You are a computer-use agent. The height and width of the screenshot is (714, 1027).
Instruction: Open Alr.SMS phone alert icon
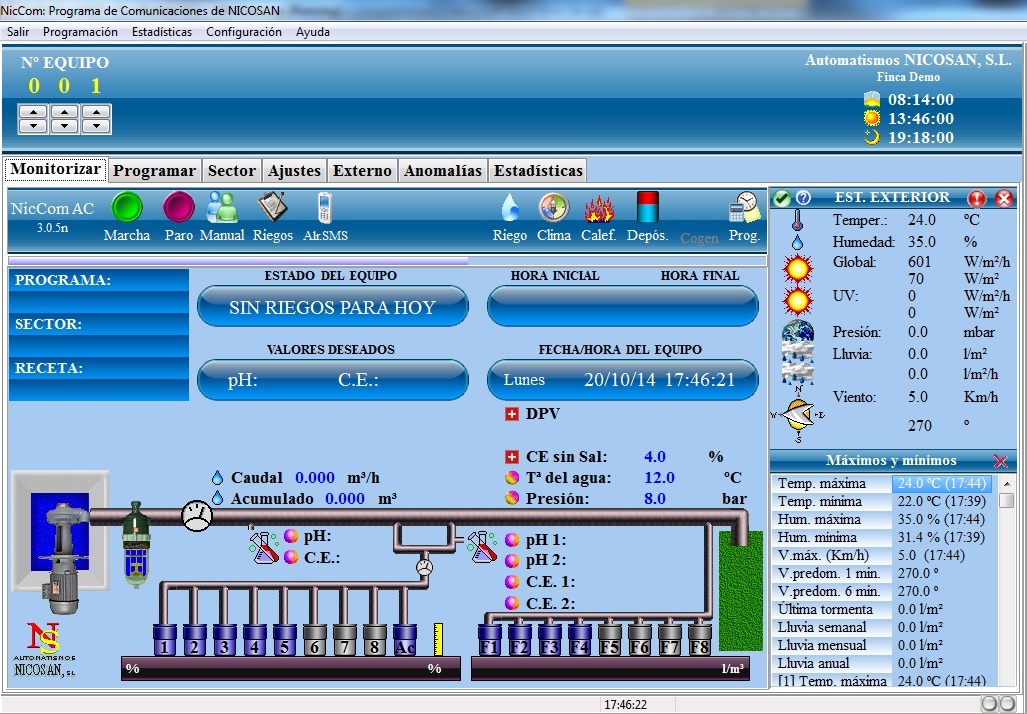click(x=325, y=208)
